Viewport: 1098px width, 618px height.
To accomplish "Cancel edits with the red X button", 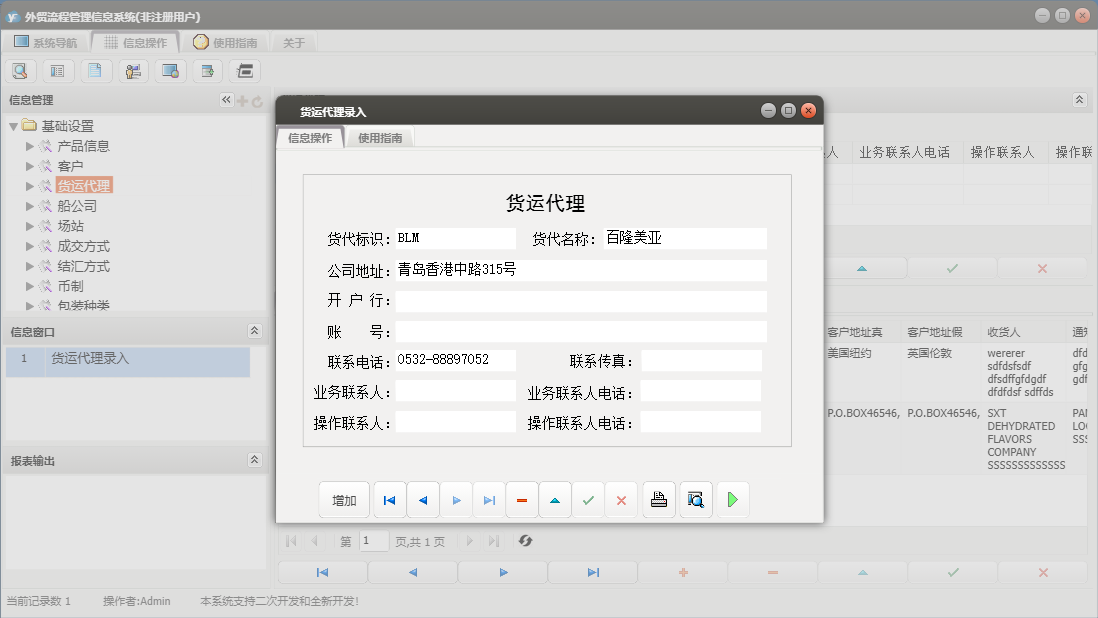I will pyautogui.click(x=621, y=499).
